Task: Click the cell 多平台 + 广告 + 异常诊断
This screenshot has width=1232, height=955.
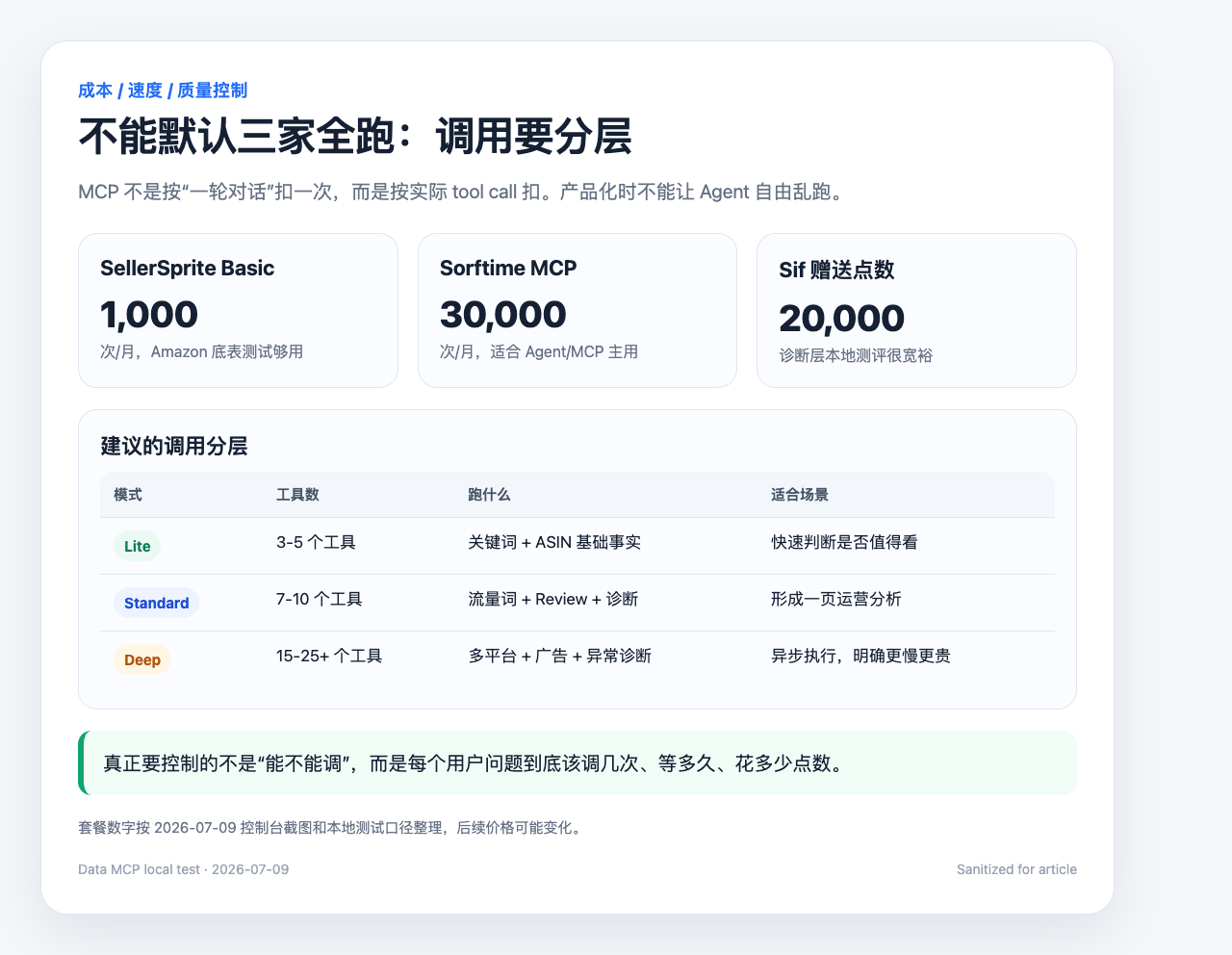Action: point(560,657)
